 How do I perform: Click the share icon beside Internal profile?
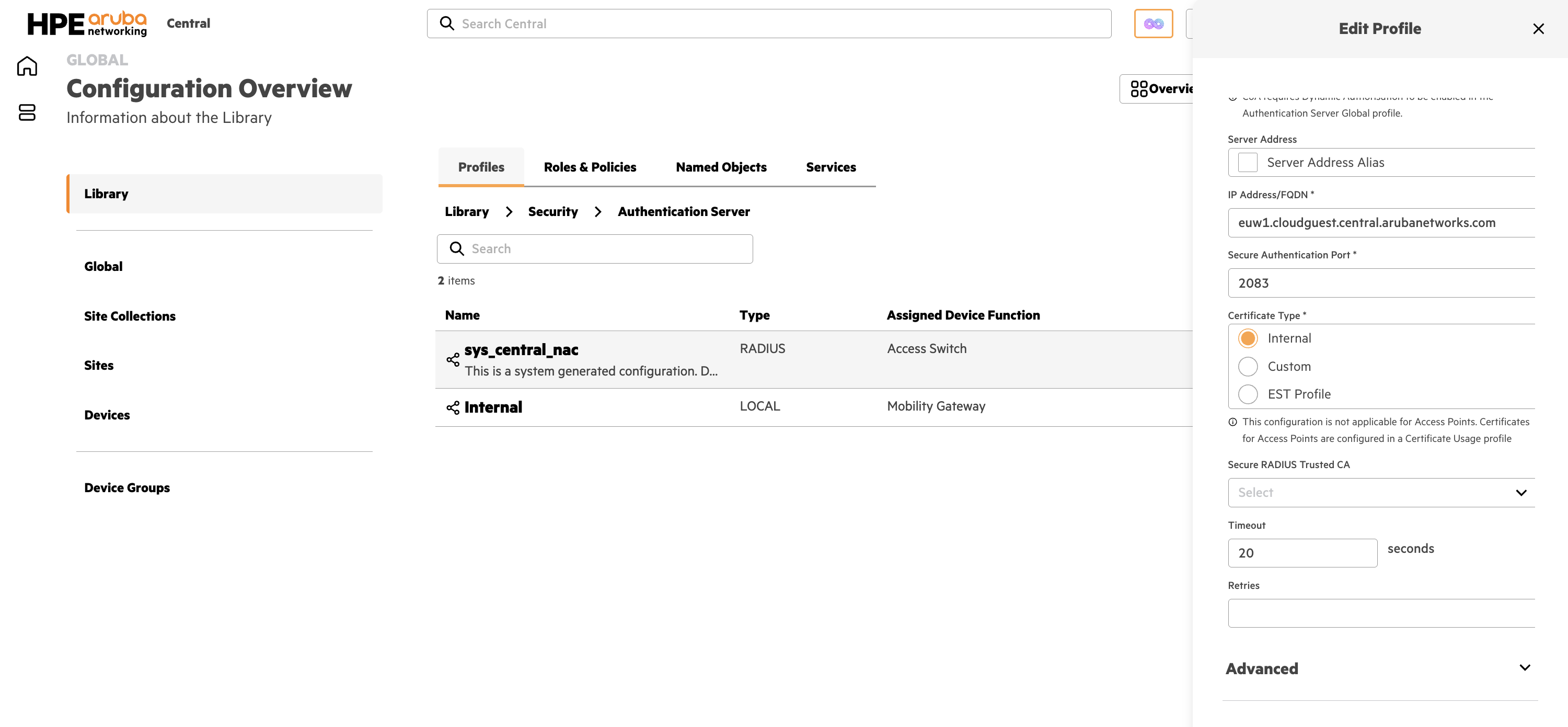[x=453, y=407]
